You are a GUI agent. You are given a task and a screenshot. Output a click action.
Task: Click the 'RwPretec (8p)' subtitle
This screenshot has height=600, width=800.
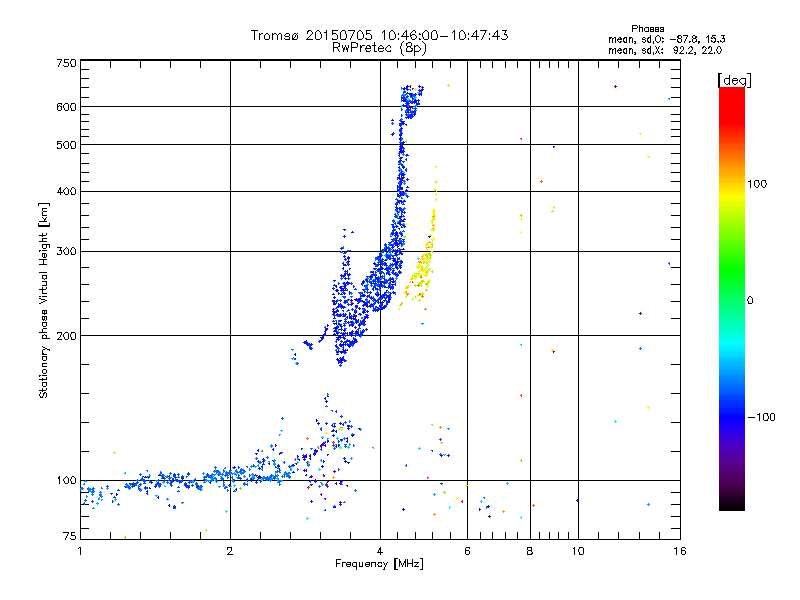pos(379,48)
